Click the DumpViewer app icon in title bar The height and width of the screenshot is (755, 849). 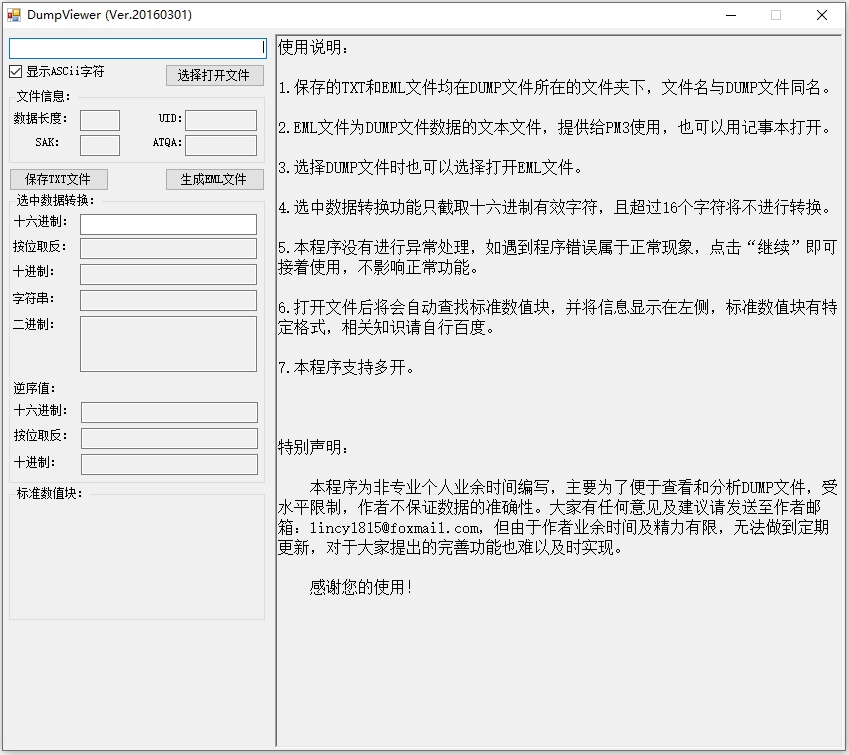(14, 15)
